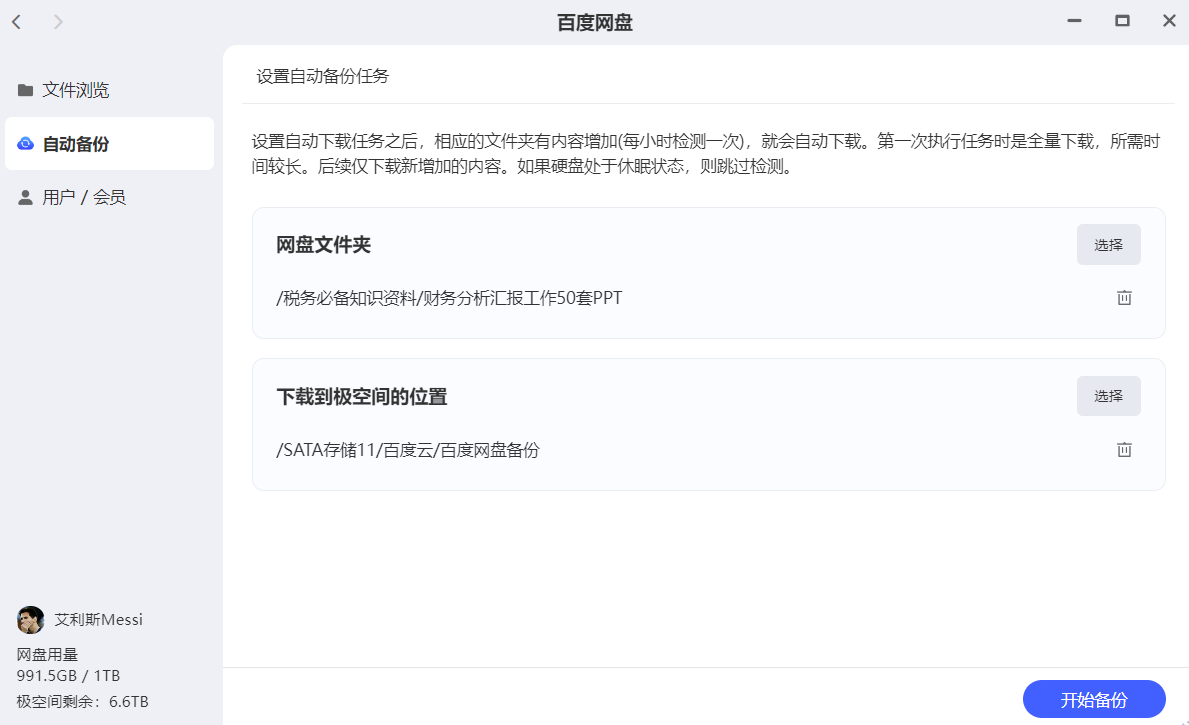
Task: Click the 百度网盘 window title
Action: (594, 23)
